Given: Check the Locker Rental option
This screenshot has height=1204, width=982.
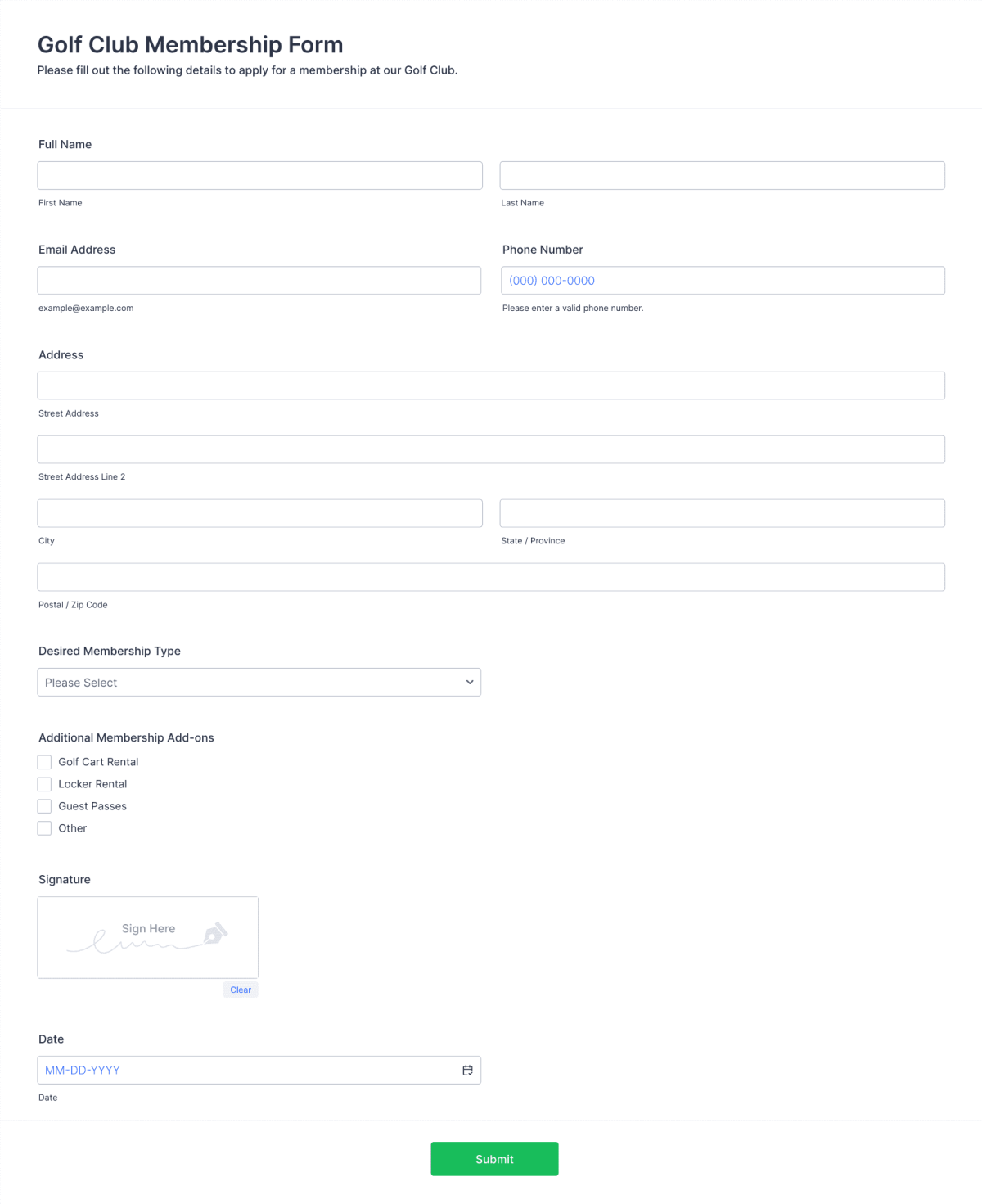Looking at the screenshot, I should [x=44, y=784].
